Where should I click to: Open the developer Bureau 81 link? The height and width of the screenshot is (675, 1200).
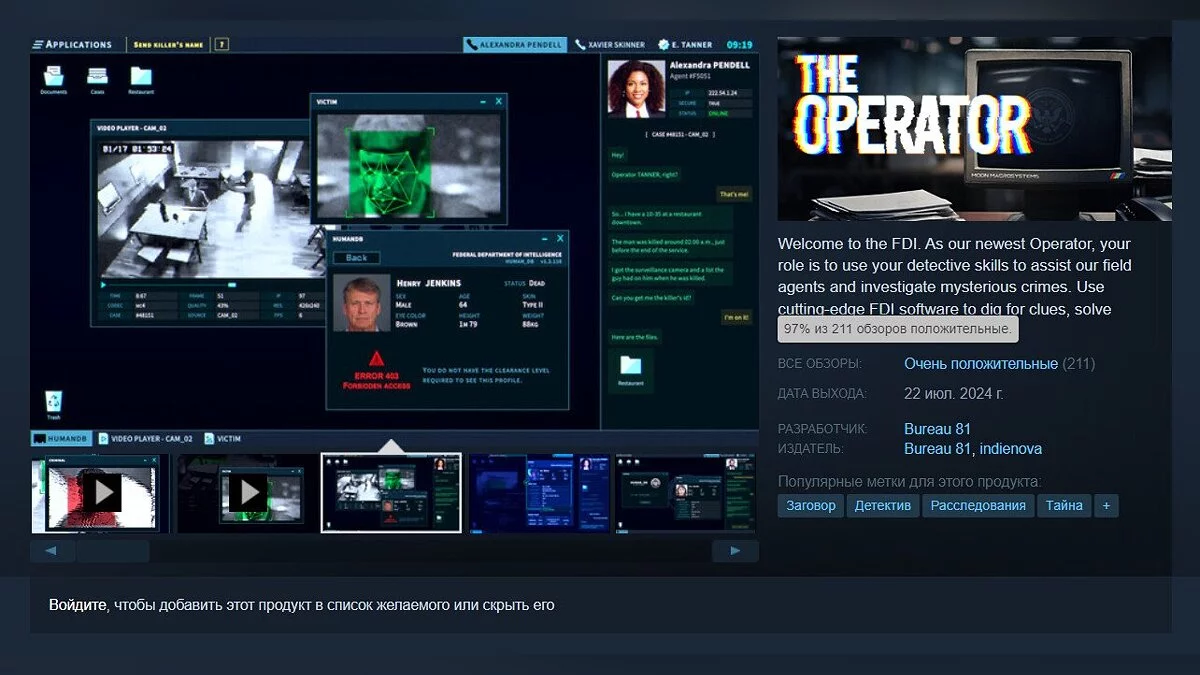[938, 429]
